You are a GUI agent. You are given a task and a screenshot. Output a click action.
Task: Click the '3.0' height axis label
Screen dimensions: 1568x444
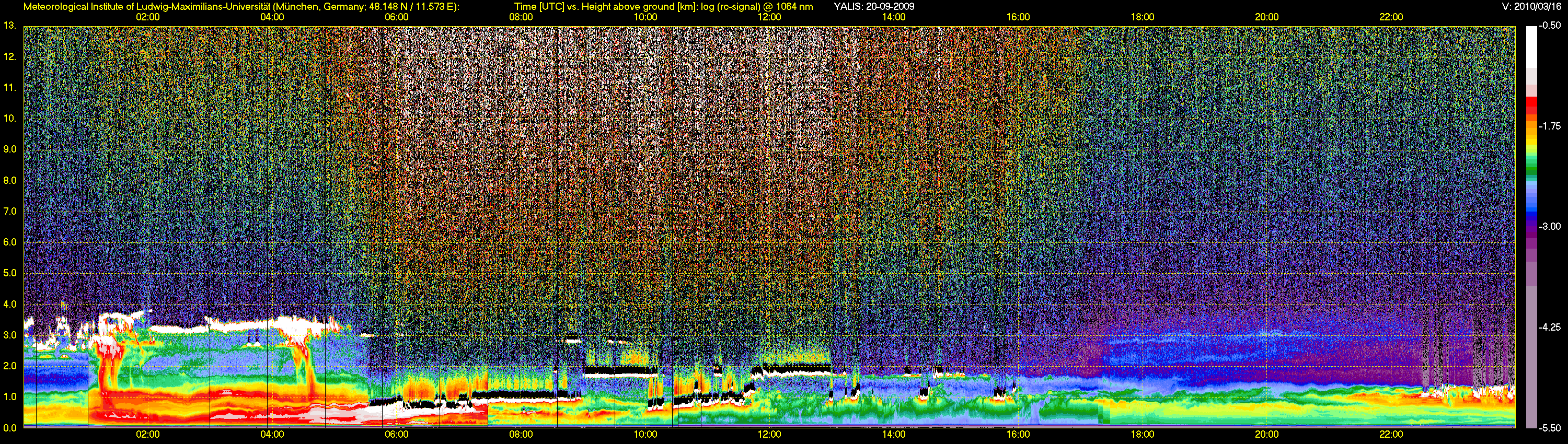point(10,334)
